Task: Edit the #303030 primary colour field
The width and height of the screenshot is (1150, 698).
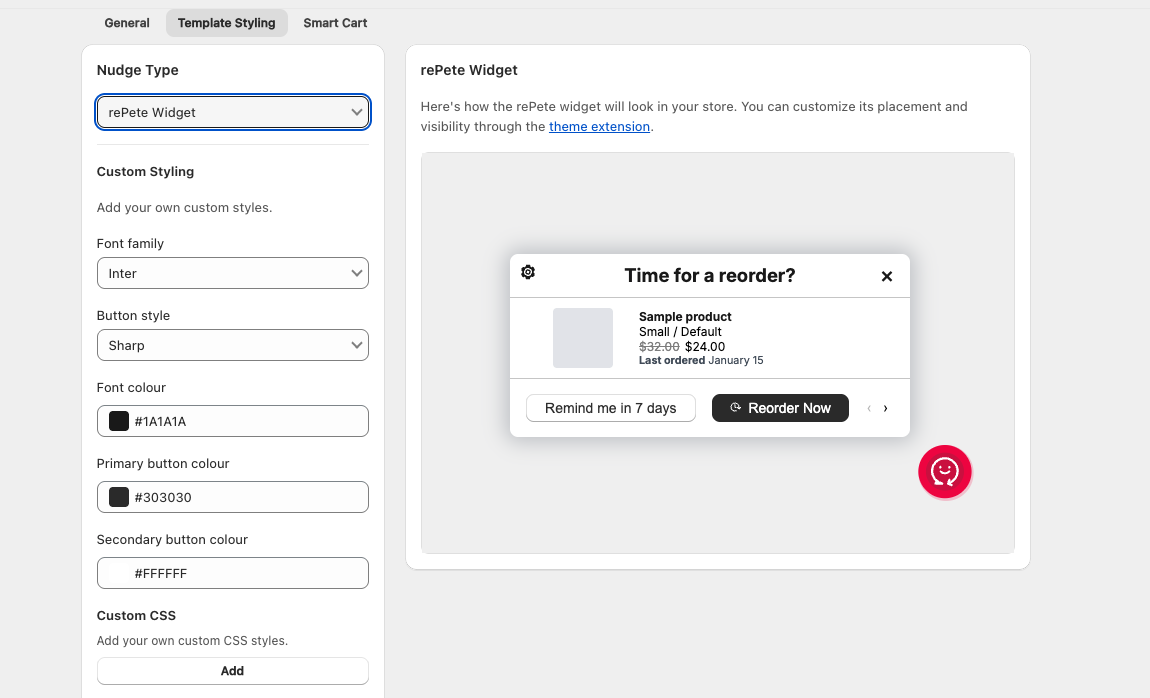Action: [232, 497]
